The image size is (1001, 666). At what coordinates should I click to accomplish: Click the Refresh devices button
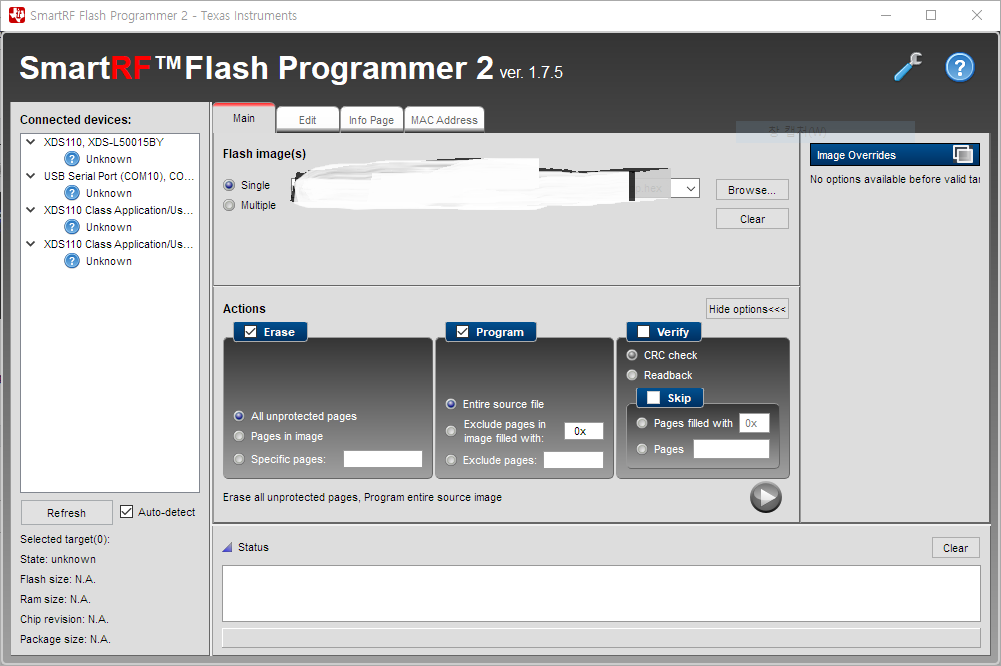pos(66,513)
